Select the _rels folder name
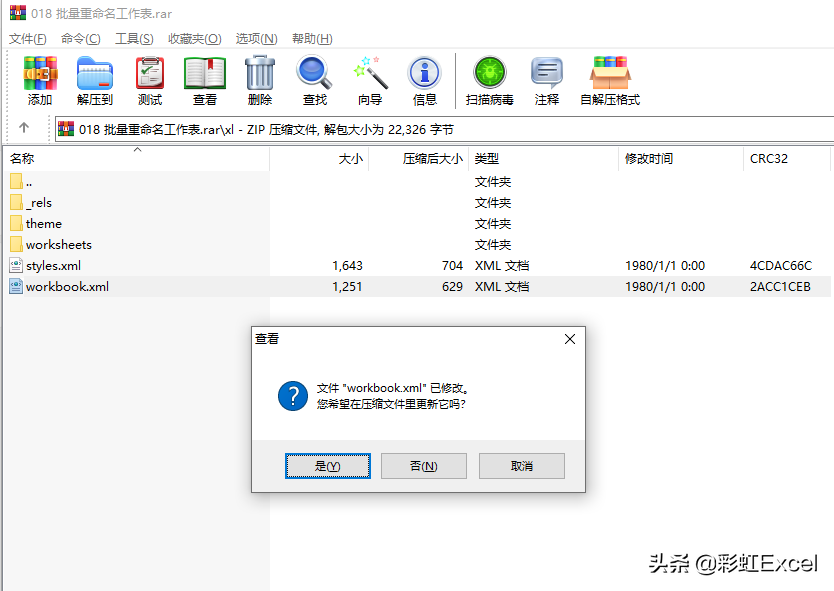Viewport: 834px width, 591px height. [39, 203]
